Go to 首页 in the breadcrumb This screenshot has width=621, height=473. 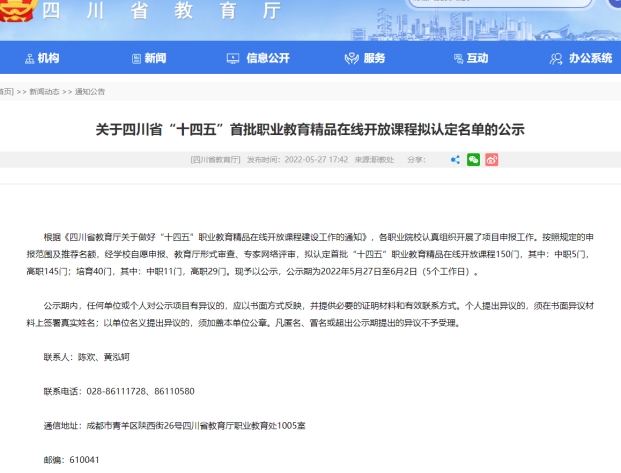tap(6, 91)
